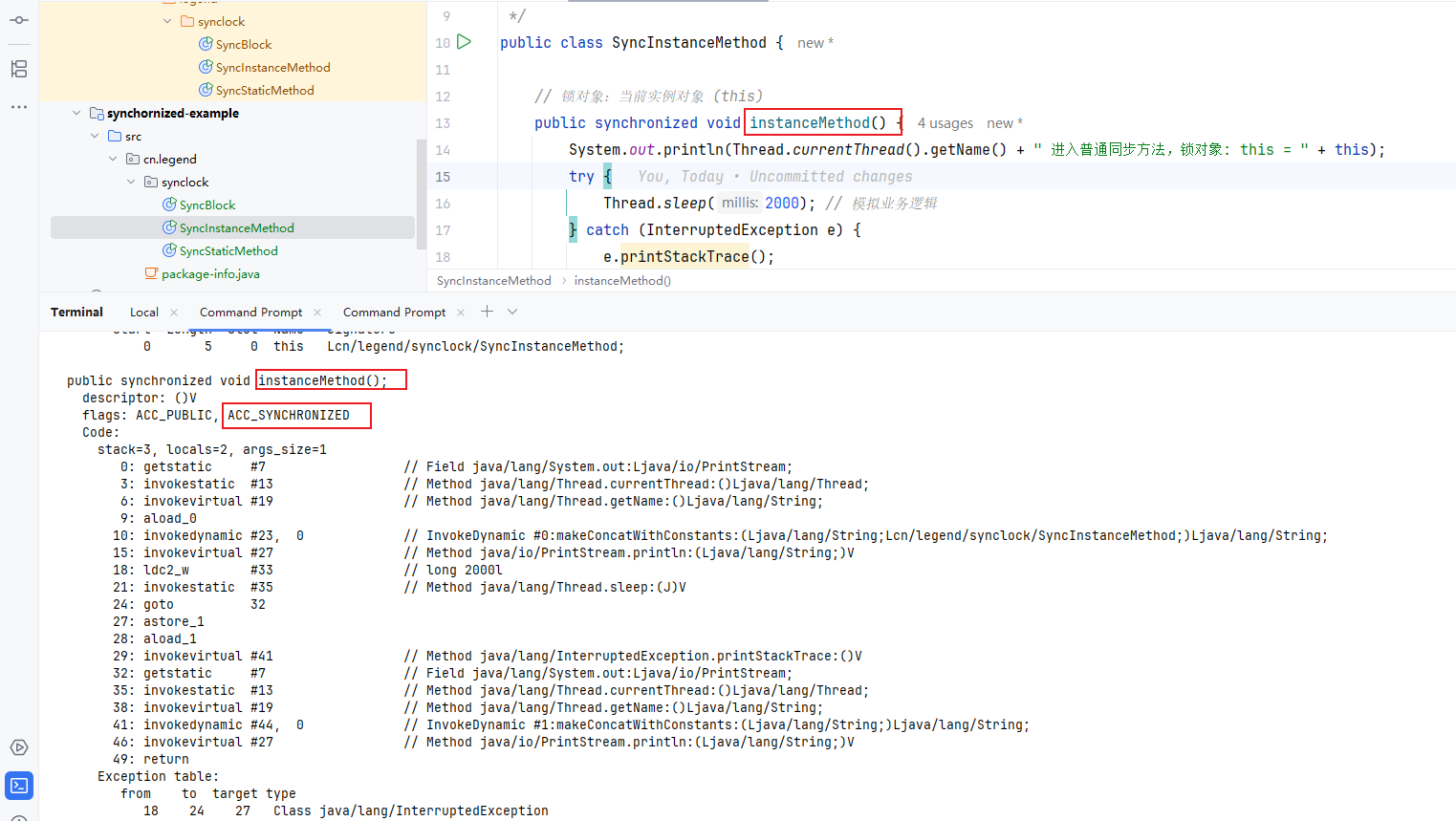Open SyncInstanceMethod in the highlighted top tree
The width and height of the screenshot is (1456, 821).
pos(272,67)
